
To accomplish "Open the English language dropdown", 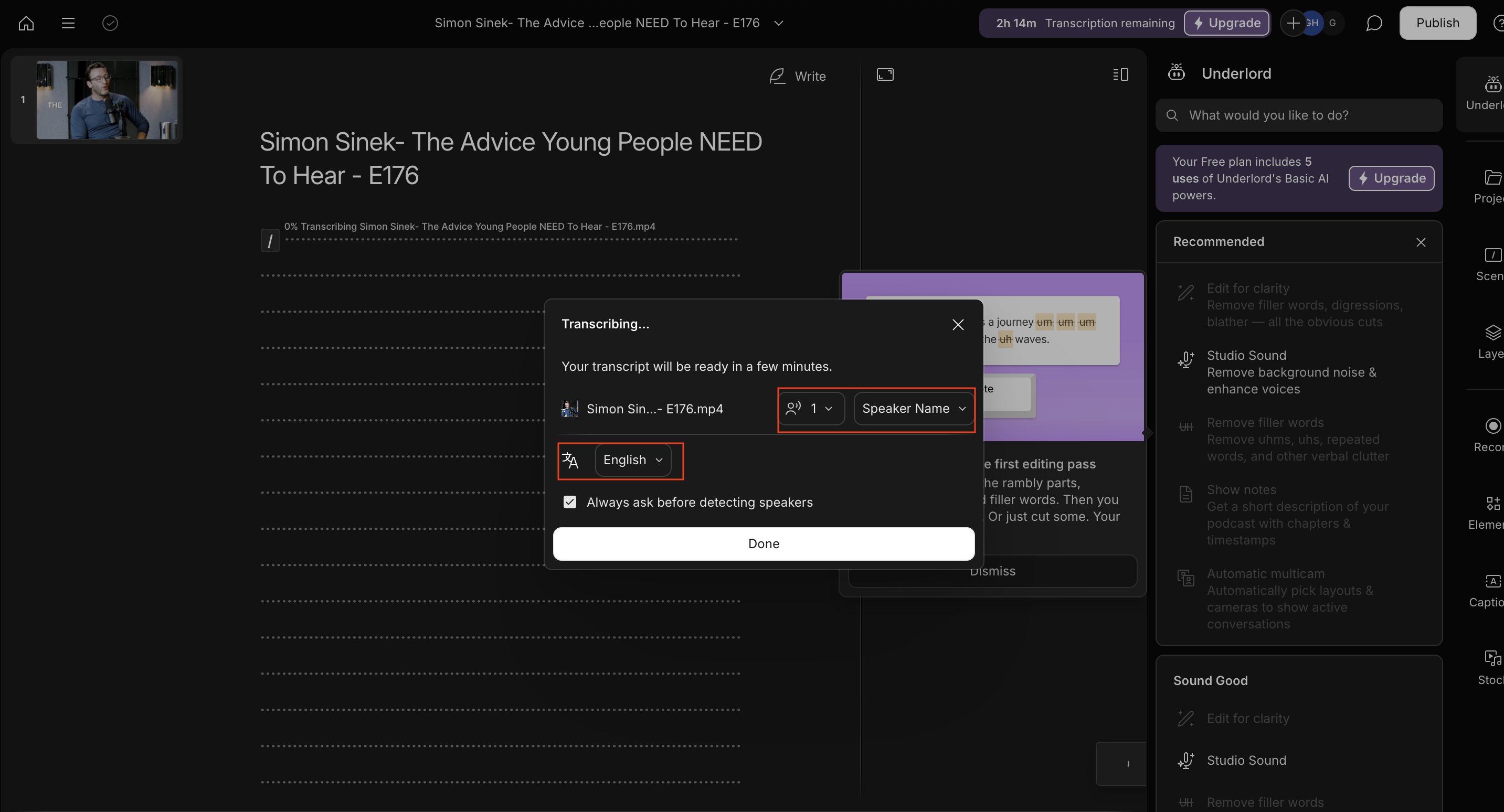I will point(633,460).
